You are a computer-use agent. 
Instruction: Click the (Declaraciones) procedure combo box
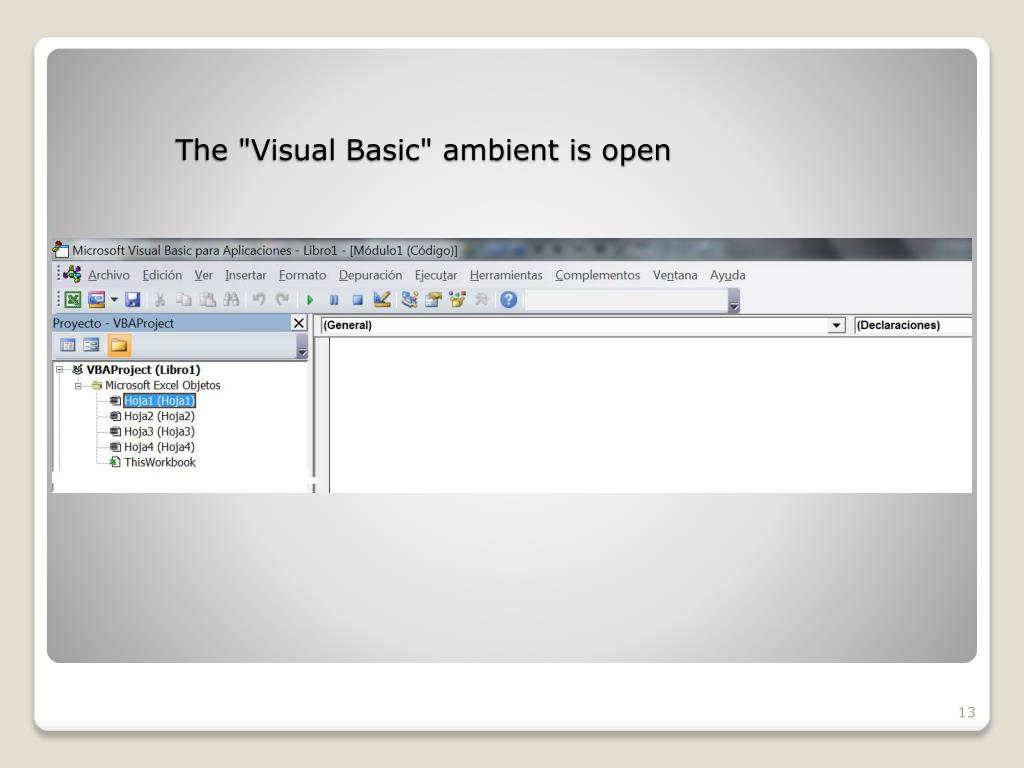913,325
